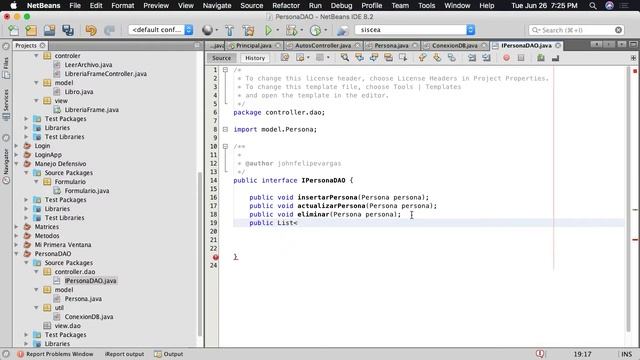
Task: Click the Services sidebar tab
Action: point(6,104)
